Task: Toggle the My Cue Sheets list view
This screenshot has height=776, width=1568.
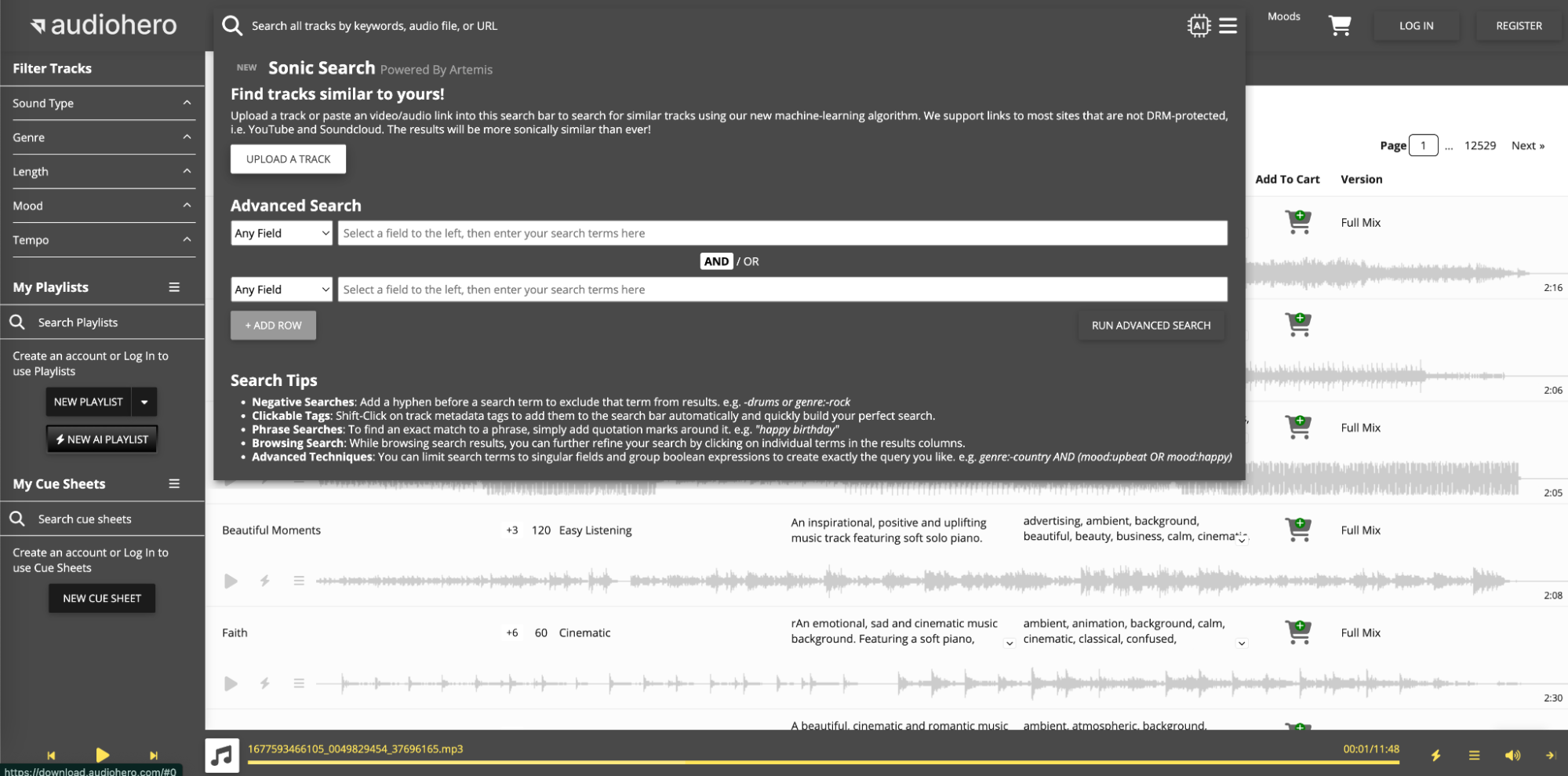Action: coord(174,483)
